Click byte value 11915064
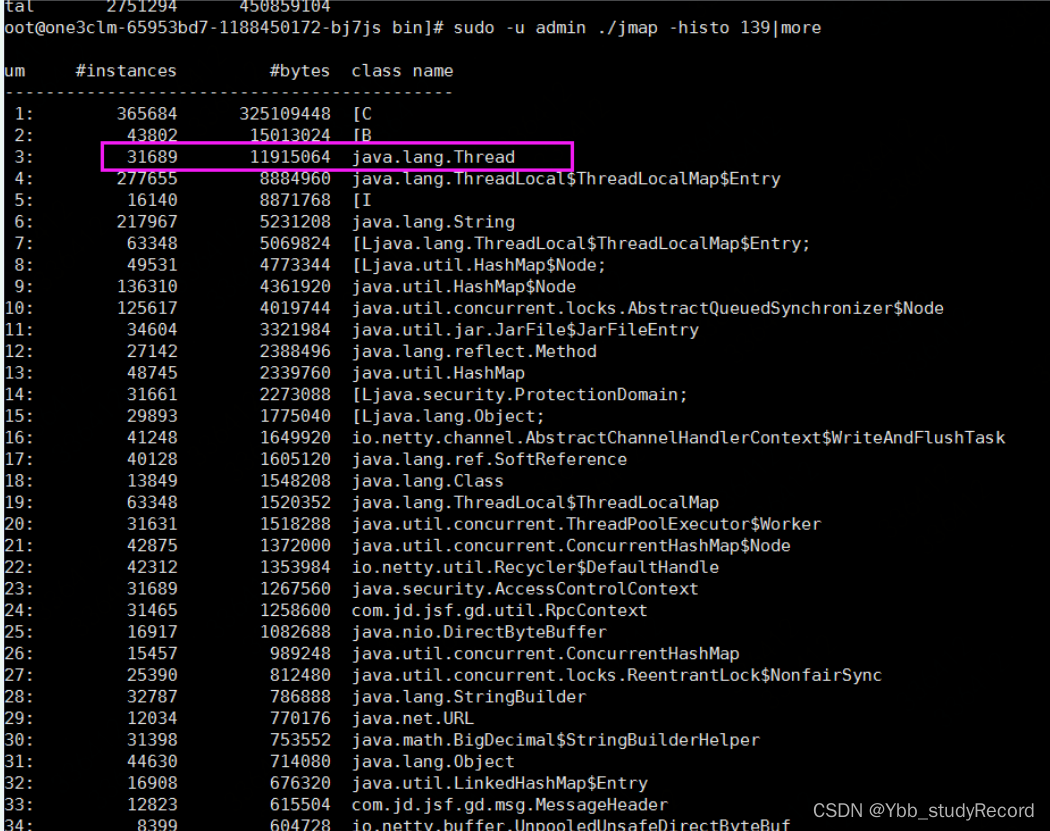 290,157
